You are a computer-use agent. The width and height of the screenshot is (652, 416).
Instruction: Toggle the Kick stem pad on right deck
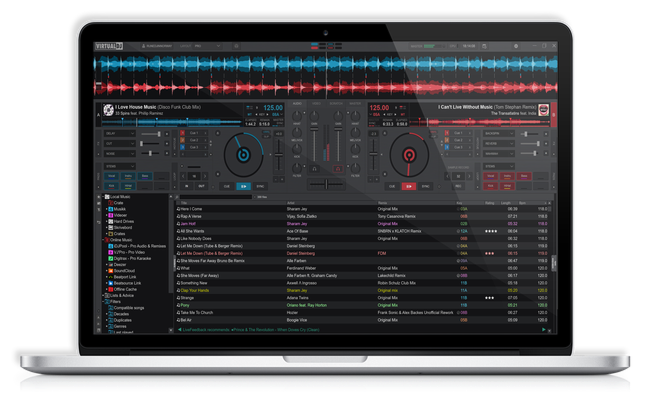tap(491, 186)
